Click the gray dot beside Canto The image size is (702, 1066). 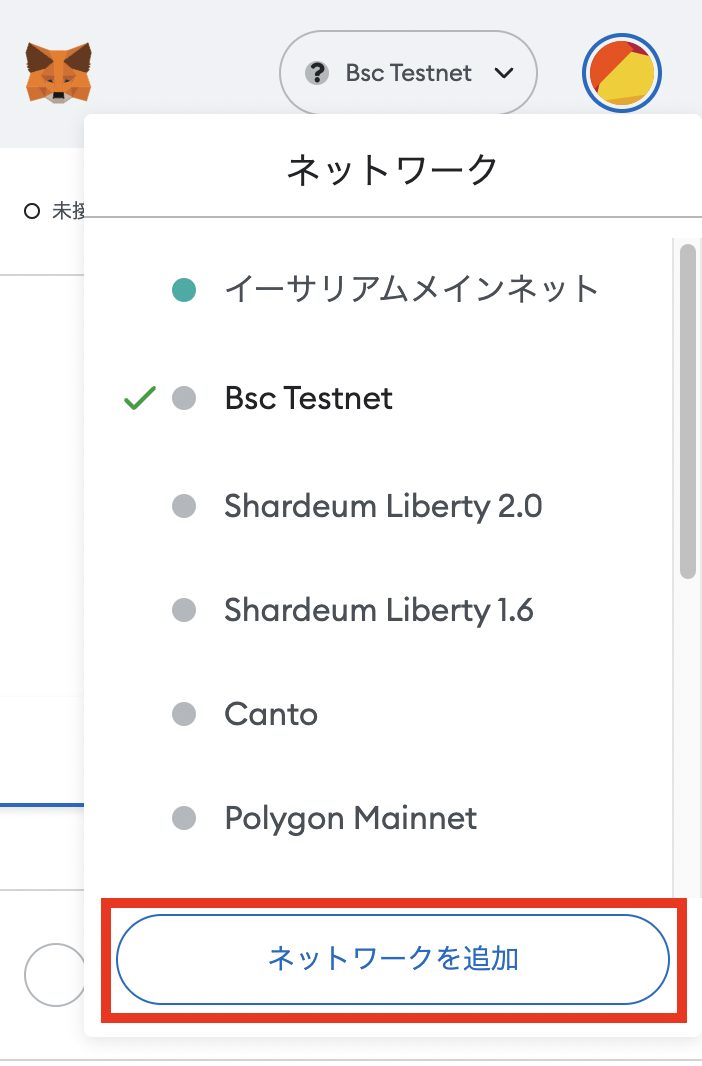coord(183,714)
